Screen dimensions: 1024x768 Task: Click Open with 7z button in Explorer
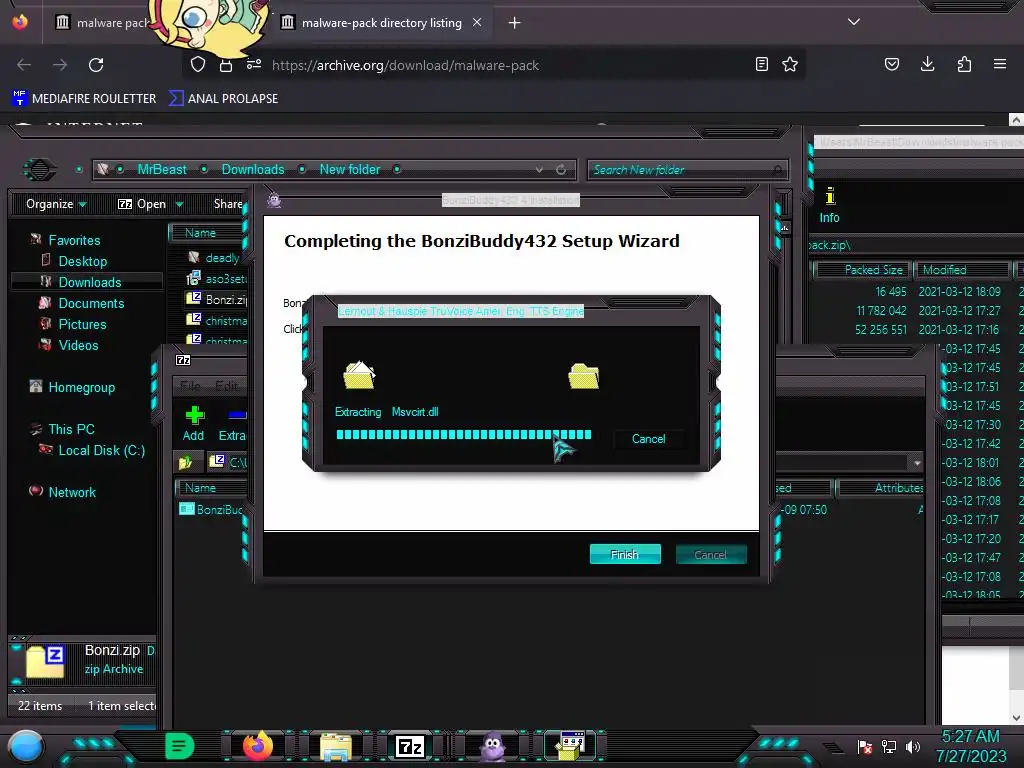(142, 204)
